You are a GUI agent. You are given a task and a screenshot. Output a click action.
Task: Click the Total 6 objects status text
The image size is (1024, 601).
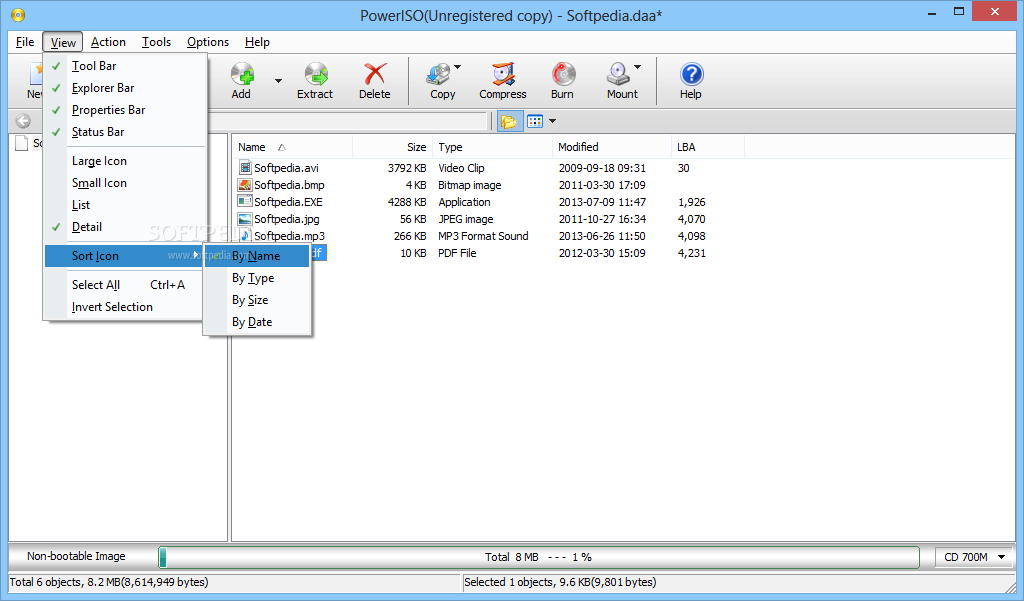pyautogui.click(x=109, y=582)
